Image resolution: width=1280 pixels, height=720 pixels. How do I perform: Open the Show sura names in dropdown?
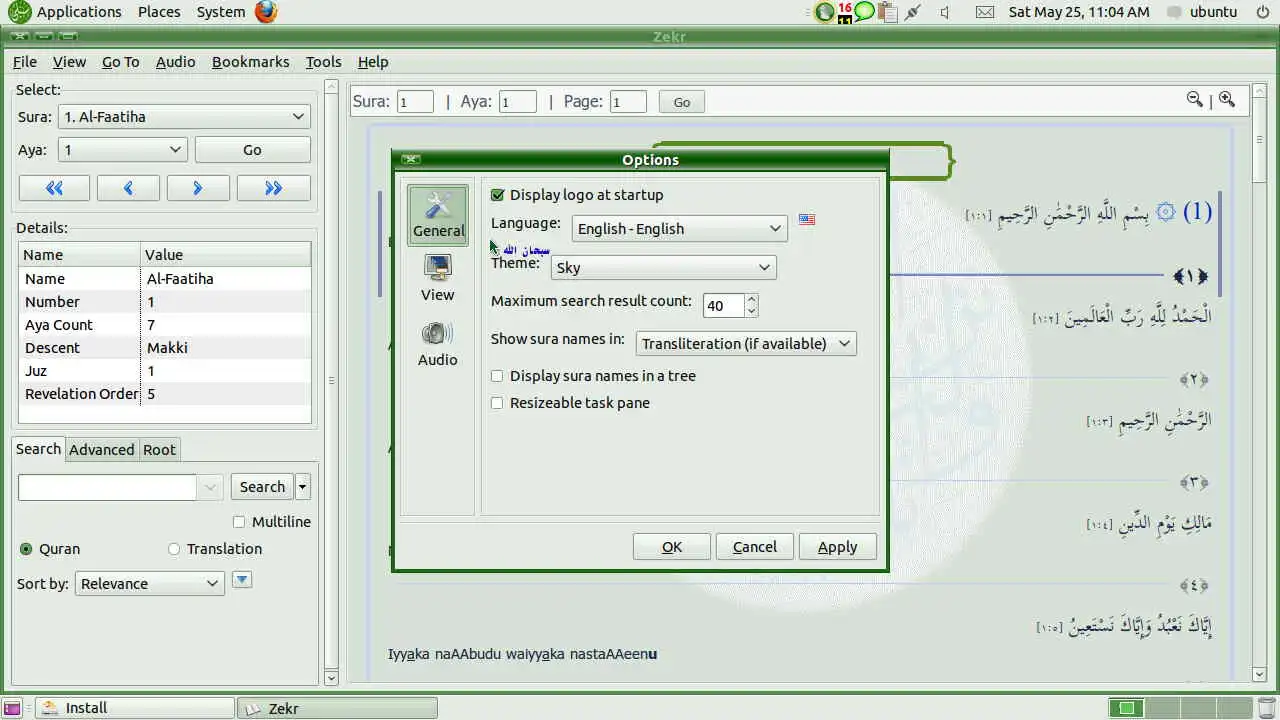(746, 343)
